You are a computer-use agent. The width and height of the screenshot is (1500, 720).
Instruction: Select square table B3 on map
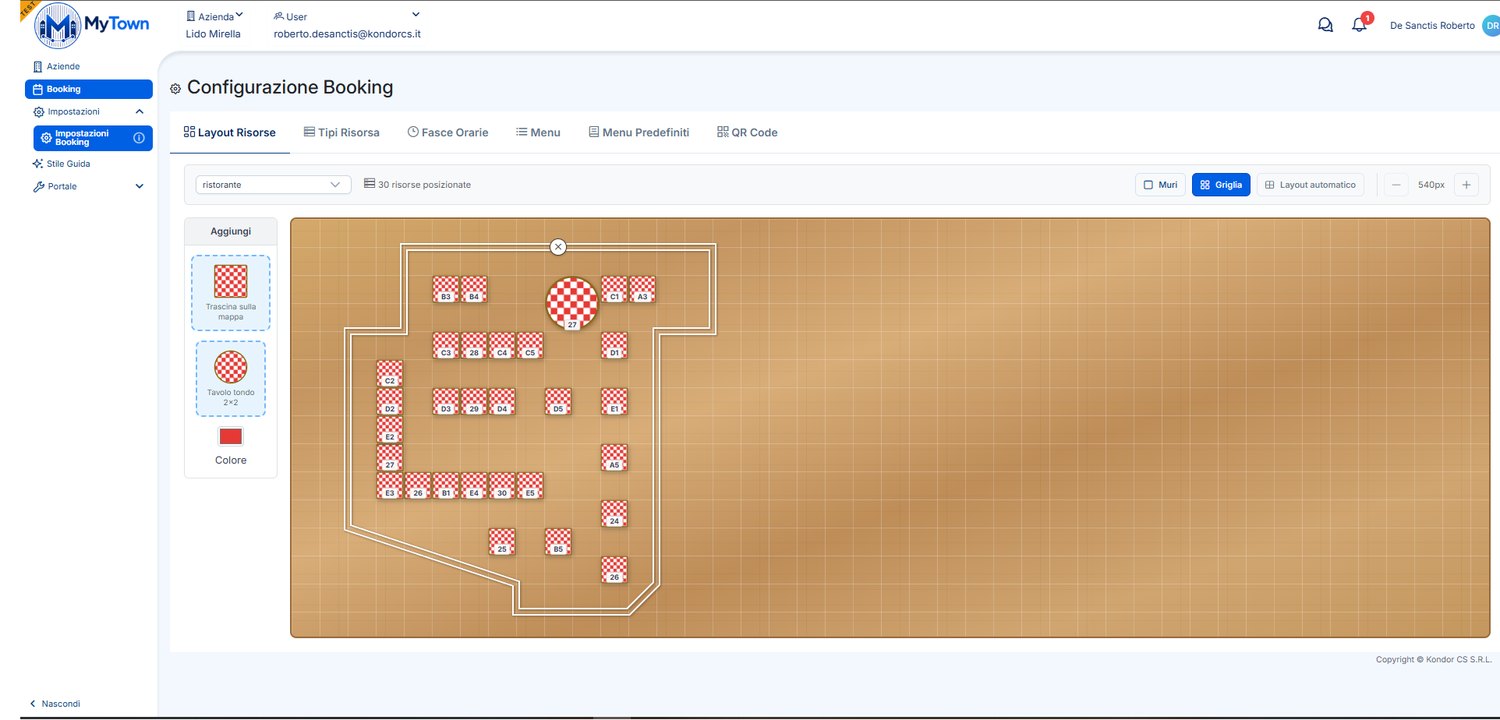pos(446,289)
